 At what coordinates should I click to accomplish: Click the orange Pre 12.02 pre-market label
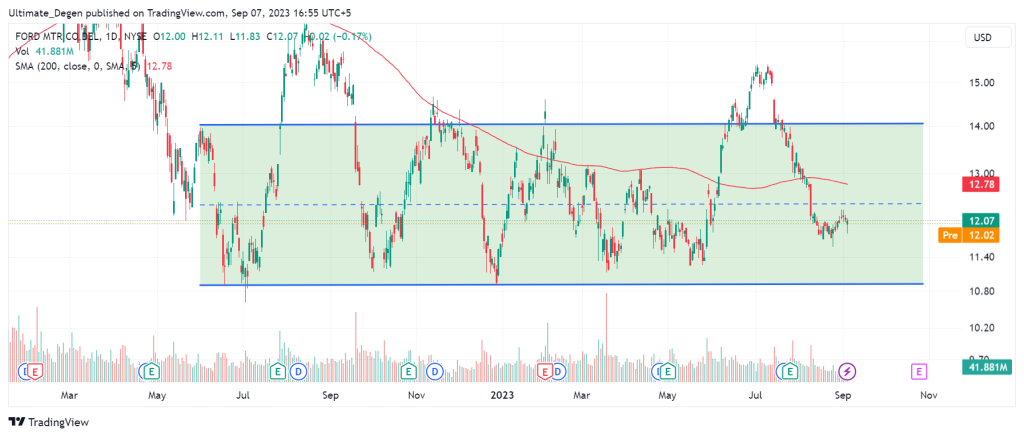click(x=970, y=235)
